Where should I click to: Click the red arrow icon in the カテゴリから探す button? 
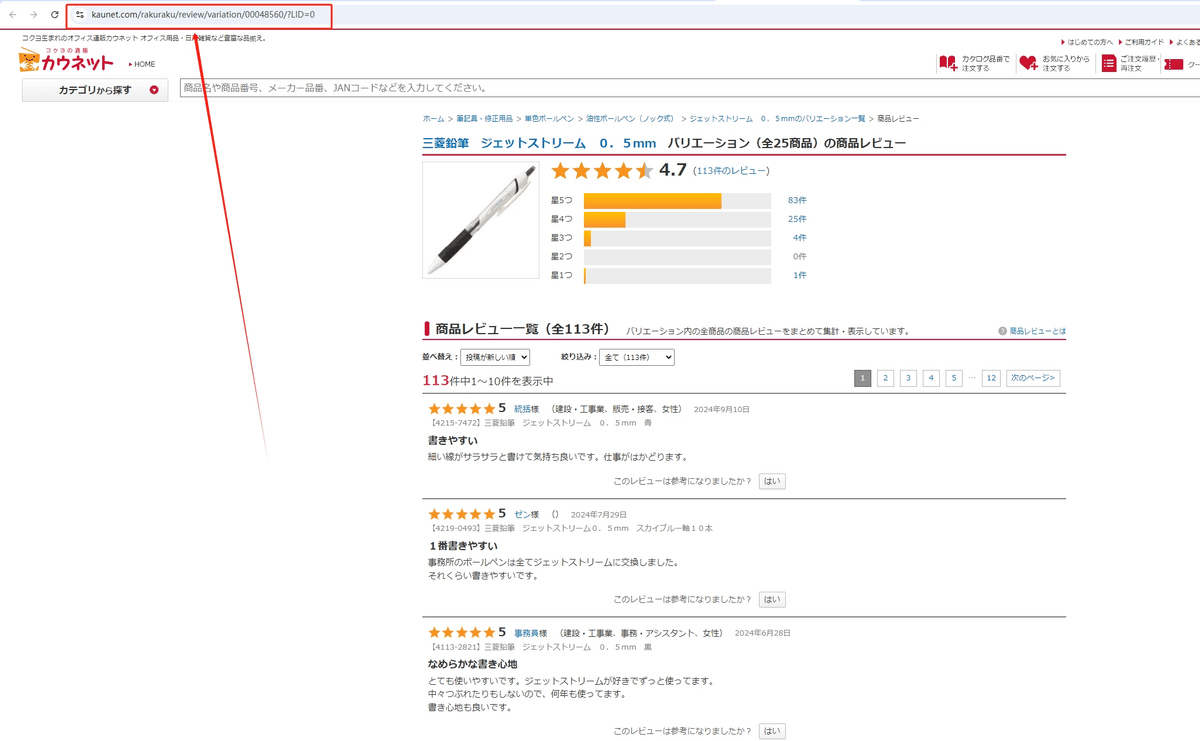tap(154, 90)
